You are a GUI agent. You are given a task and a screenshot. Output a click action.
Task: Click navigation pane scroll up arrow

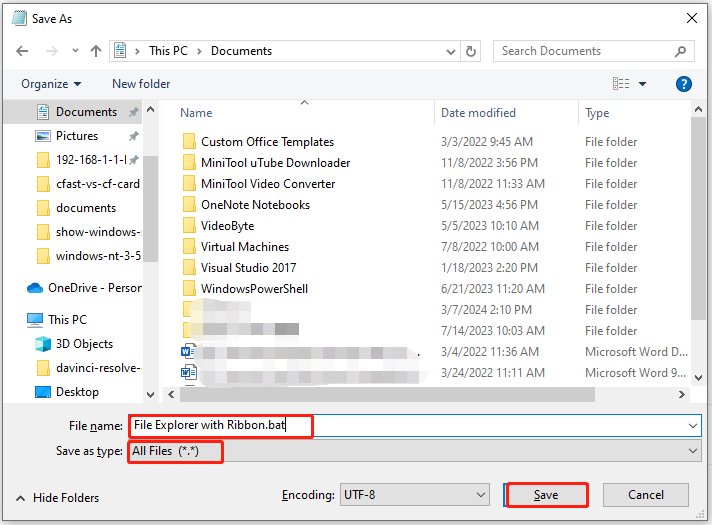[x=151, y=109]
